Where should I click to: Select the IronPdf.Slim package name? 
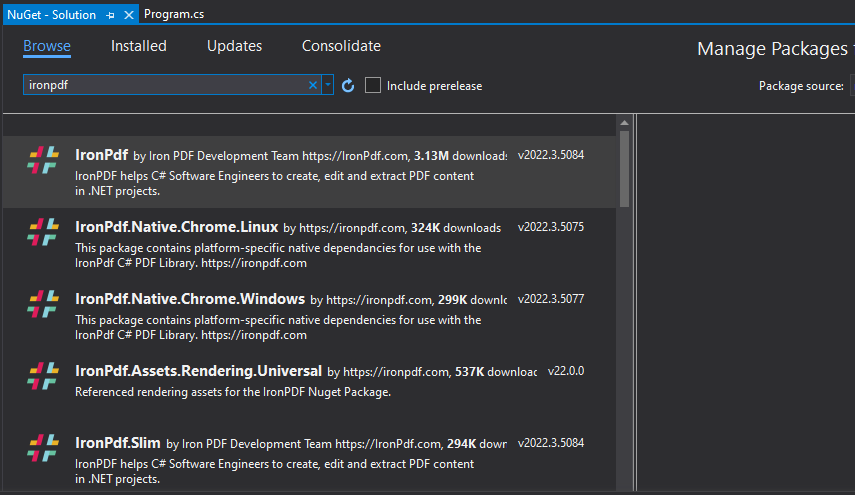tap(118, 443)
